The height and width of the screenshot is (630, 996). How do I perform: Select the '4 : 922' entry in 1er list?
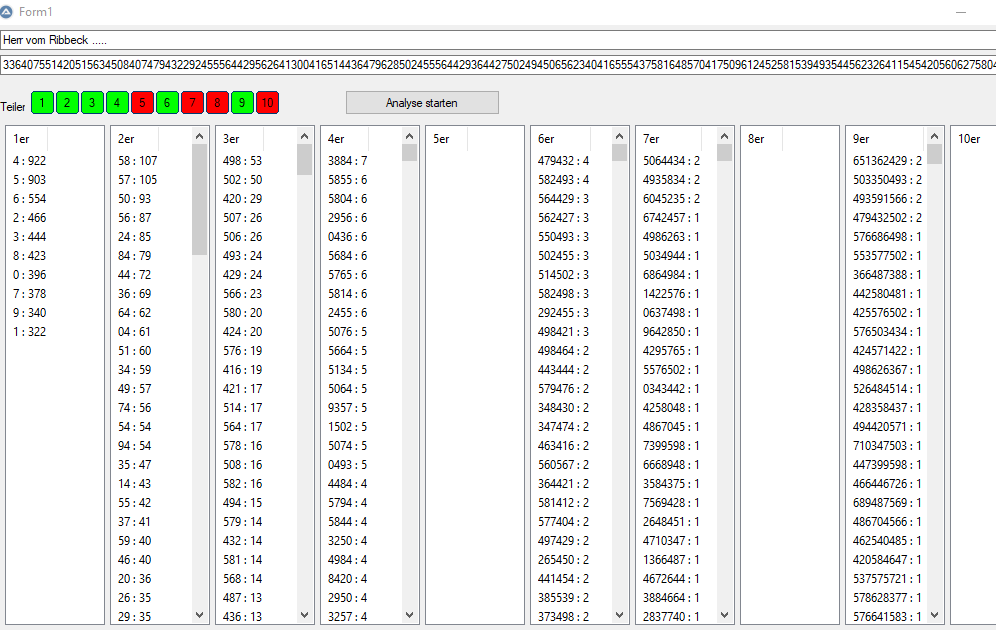tap(30, 160)
